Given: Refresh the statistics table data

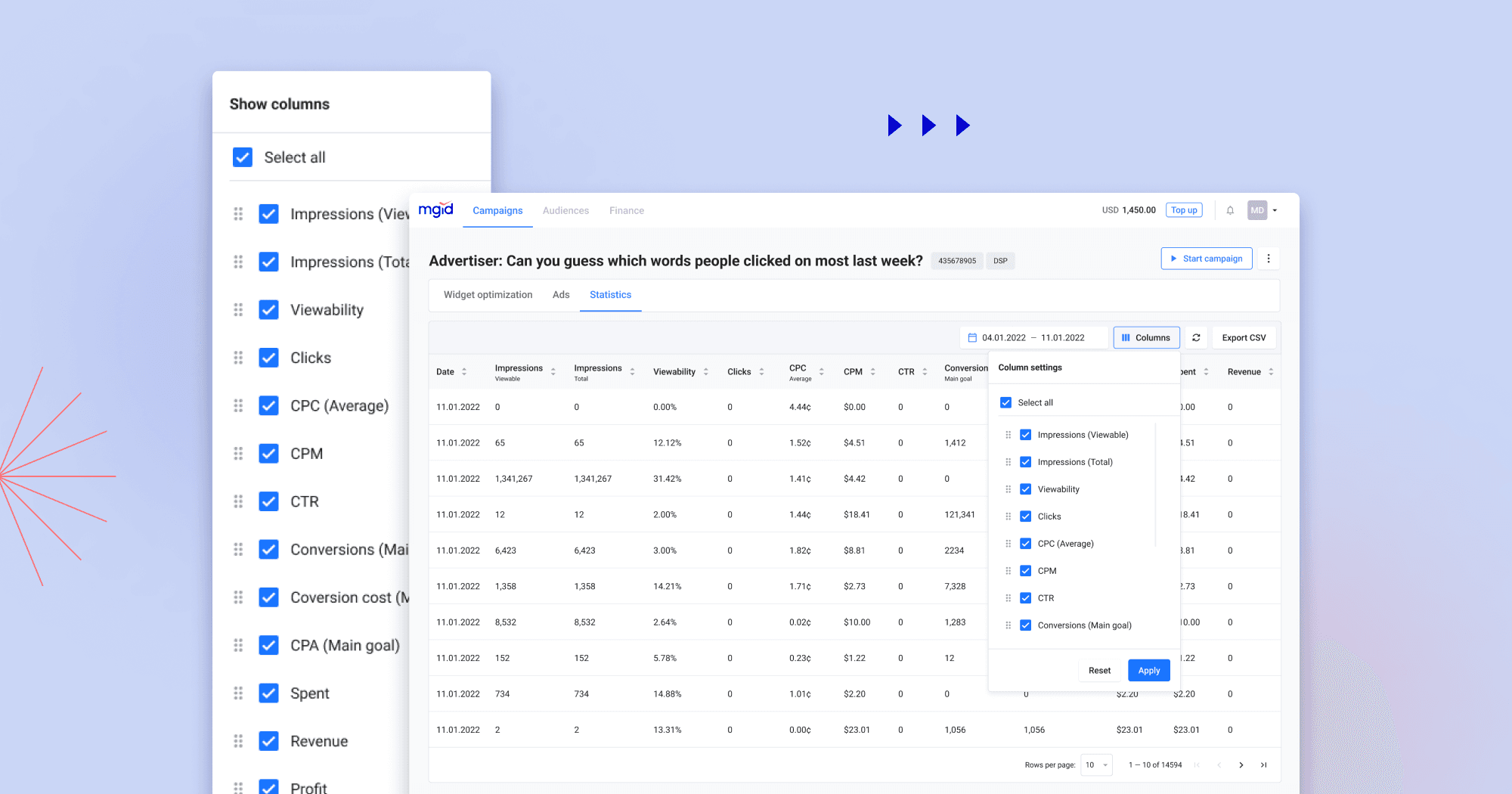Looking at the screenshot, I should [x=1196, y=337].
